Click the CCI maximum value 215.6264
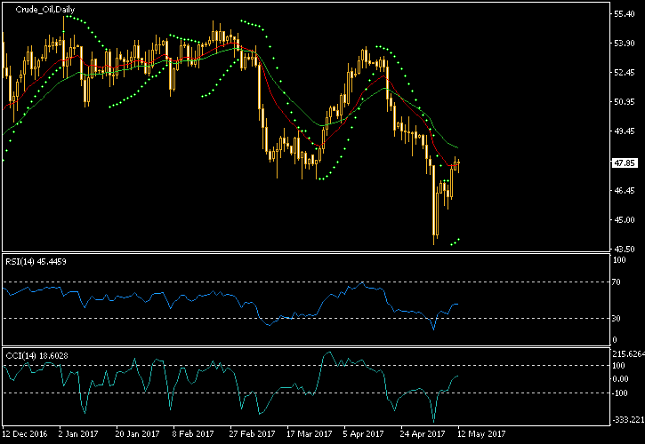The image size is (645, 444). pyautogui.click(x=629, y=354)
